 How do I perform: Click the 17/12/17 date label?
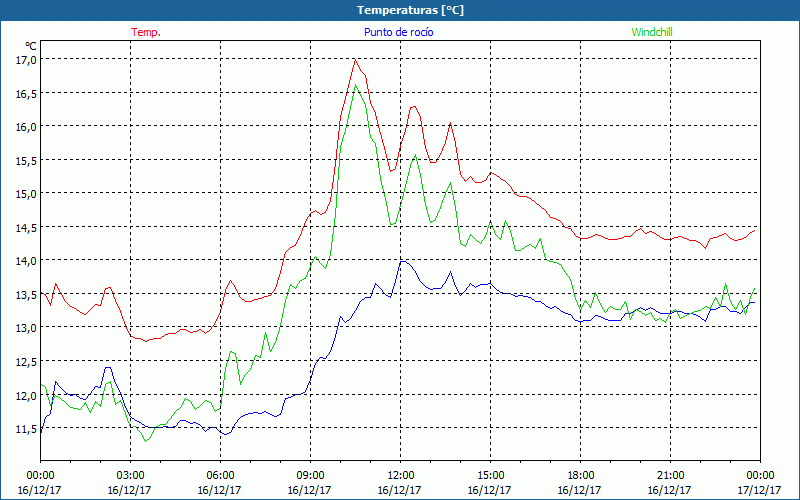[760, 490]
